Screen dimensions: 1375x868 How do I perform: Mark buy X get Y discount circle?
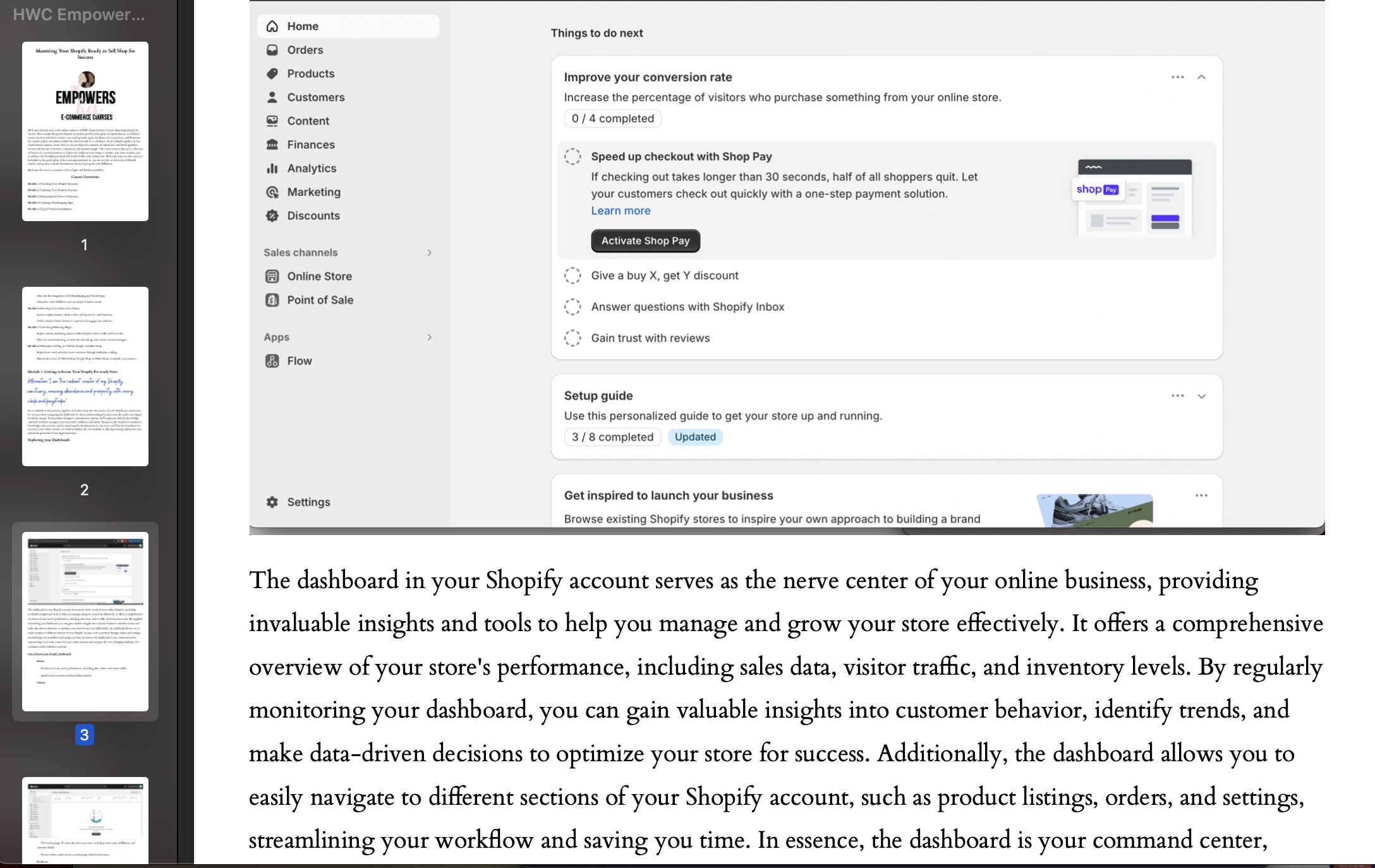pos(572,275)
